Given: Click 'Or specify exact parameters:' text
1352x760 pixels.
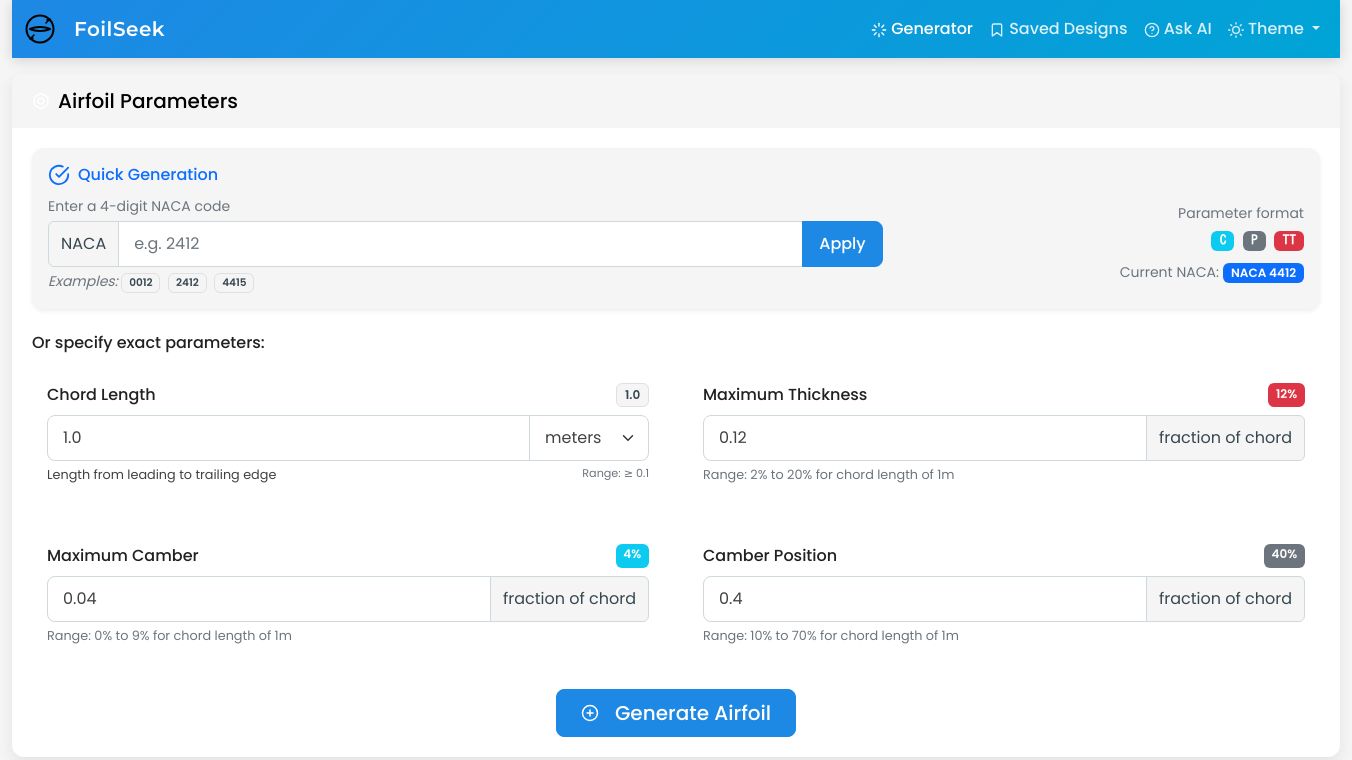Looking at the screenshot, I should (x=148, y=343).
